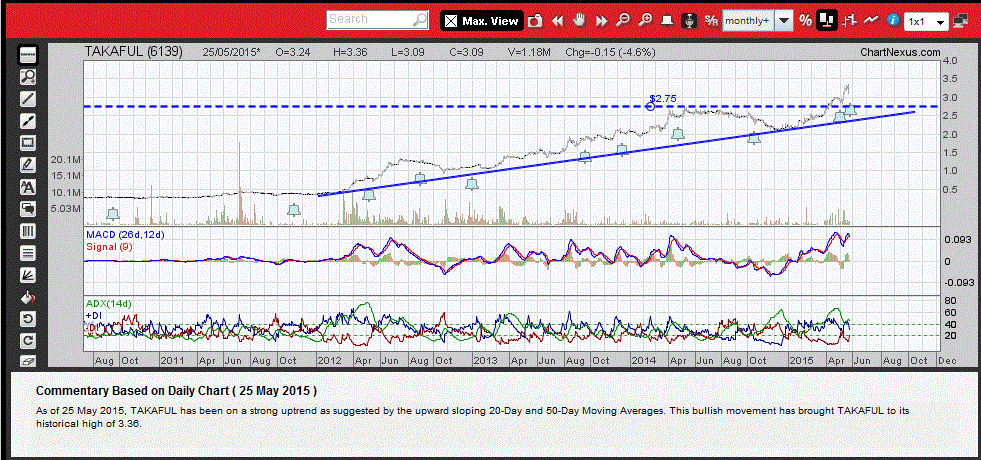The width and height of the screenshot is (981, 460).
Task: Click the 2014 label on the time axis
Action: coord(643,361)
